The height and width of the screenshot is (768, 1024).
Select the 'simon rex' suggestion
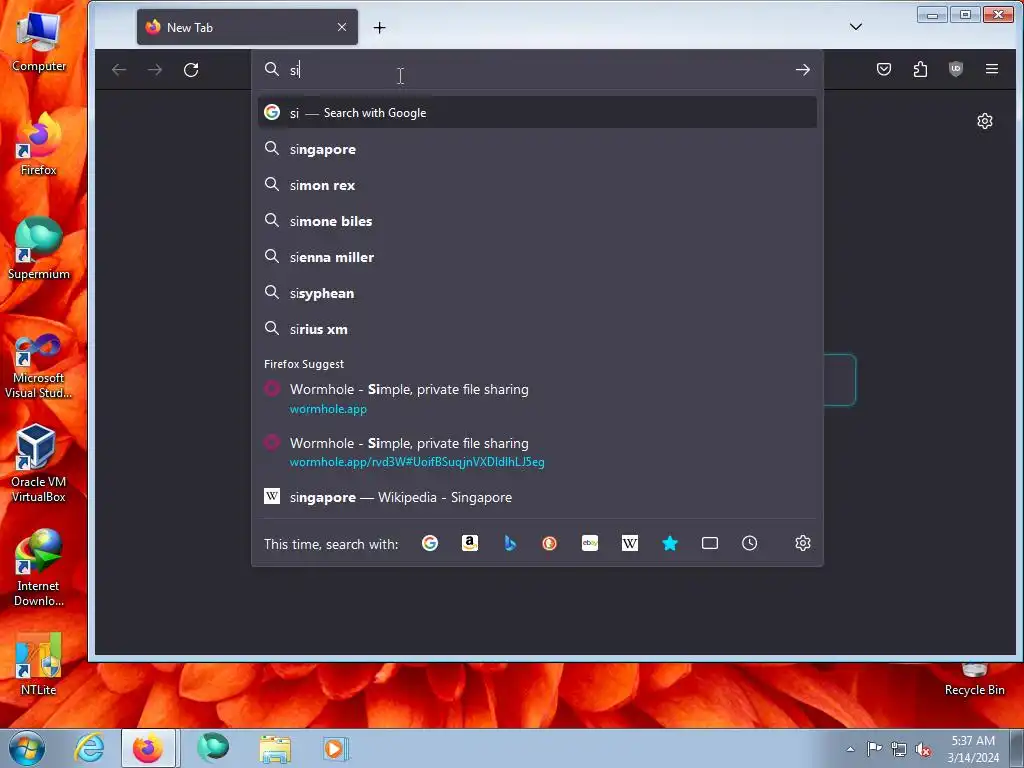[537, 185]
